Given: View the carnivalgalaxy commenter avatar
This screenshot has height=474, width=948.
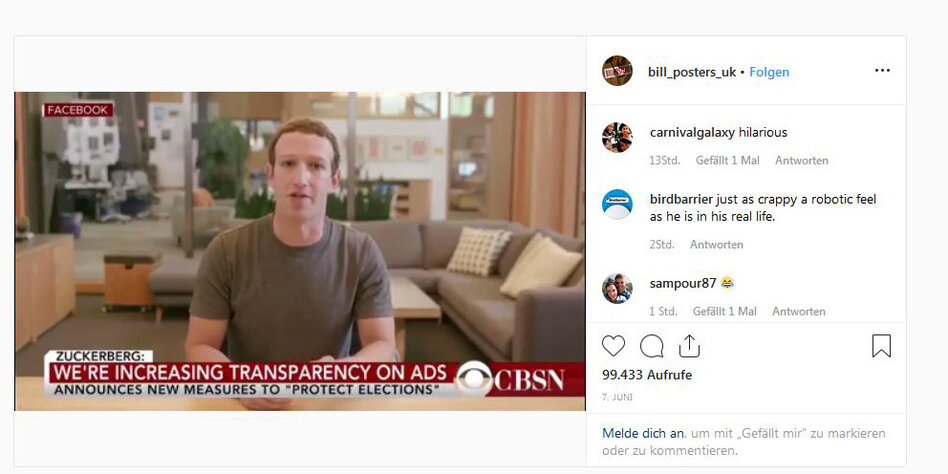Looking at the screenshot, I should (x=617, y=137).
